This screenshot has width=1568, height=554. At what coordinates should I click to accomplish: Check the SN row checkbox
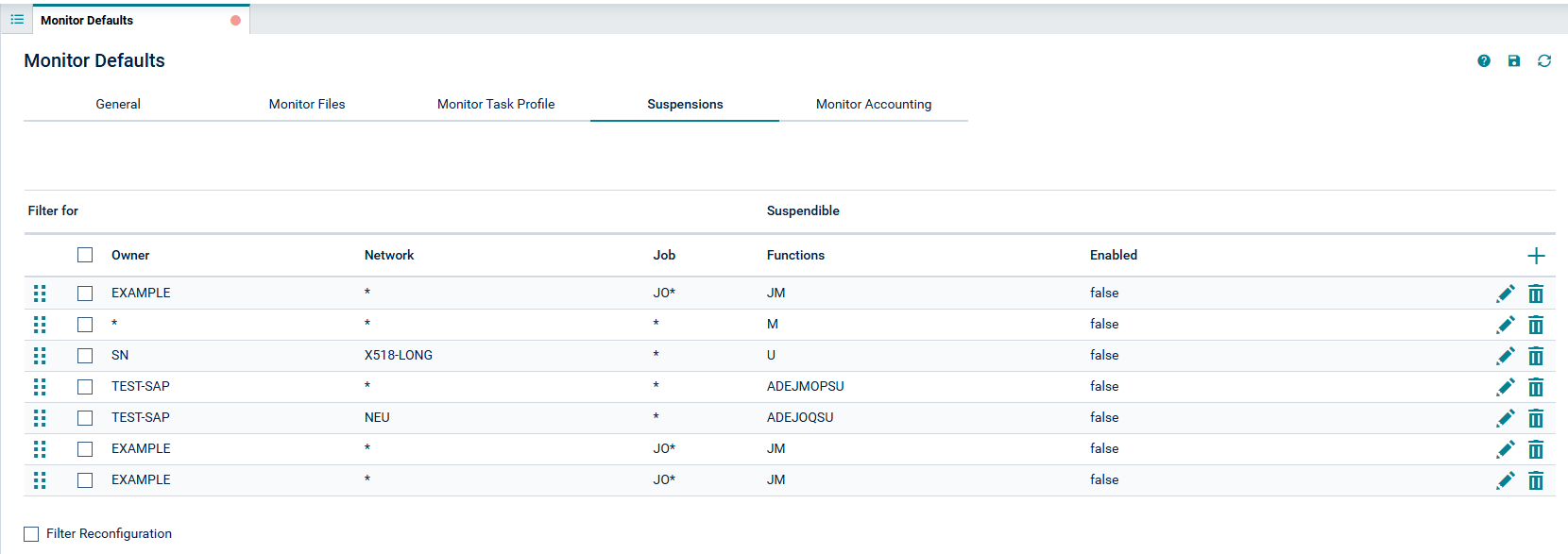85,356
